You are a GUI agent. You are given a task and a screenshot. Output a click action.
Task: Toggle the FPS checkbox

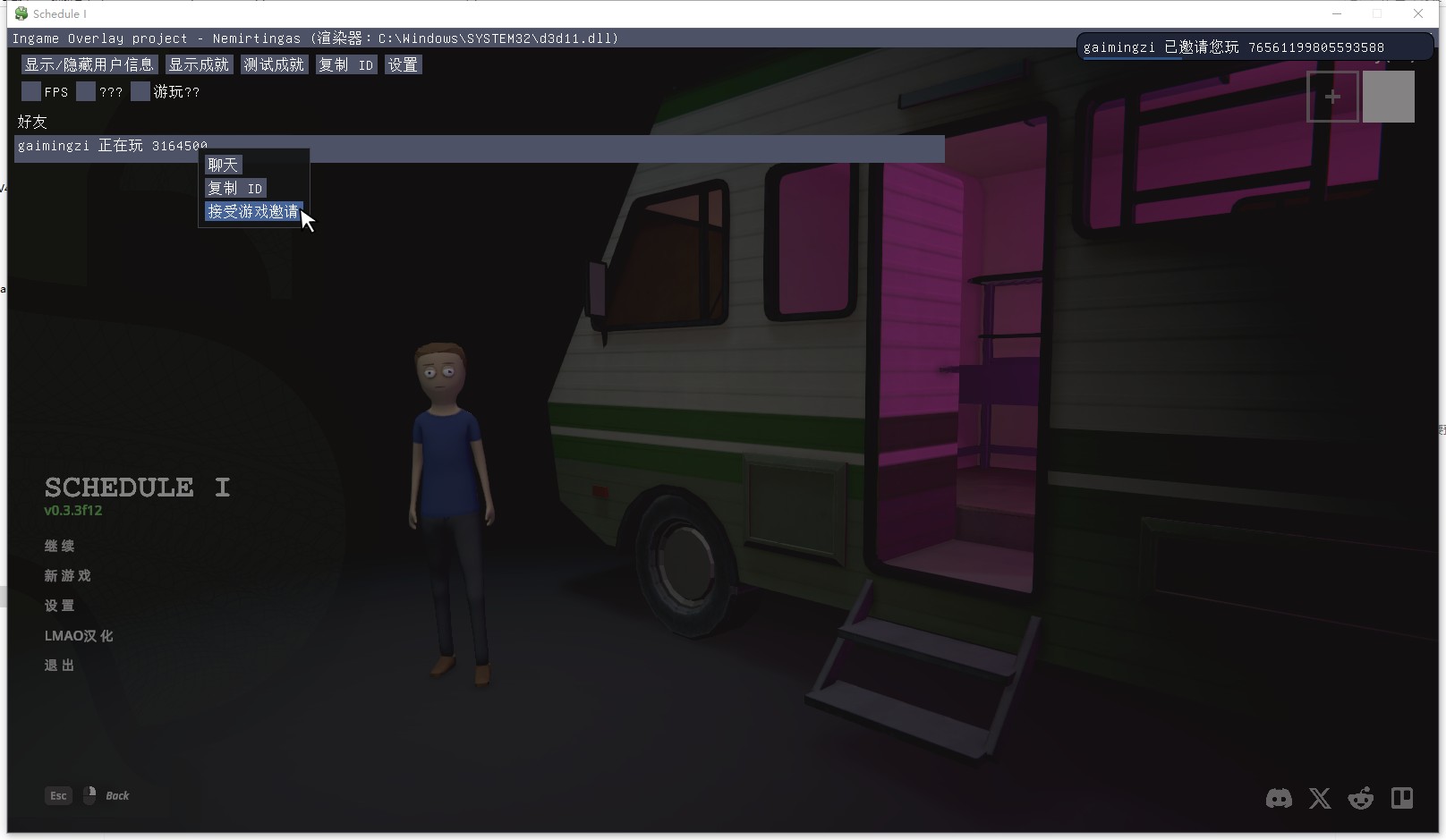click(31, 91)
